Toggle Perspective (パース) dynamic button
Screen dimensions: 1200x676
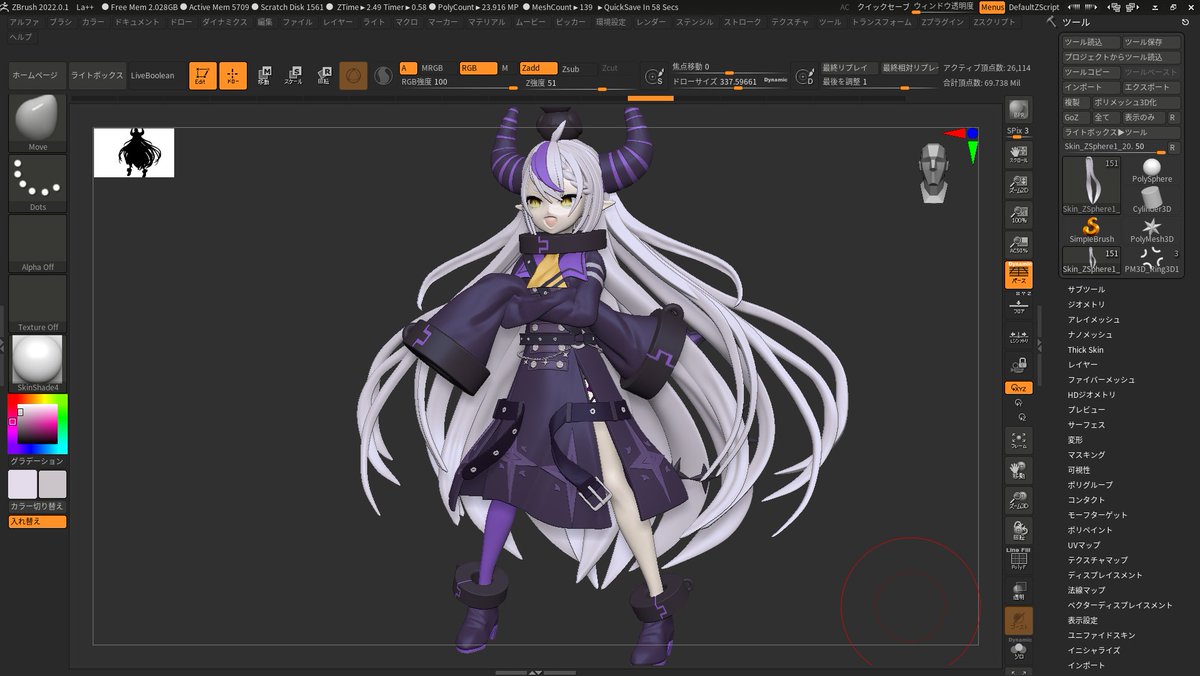pyautogui.click(x=1018, y=275)
